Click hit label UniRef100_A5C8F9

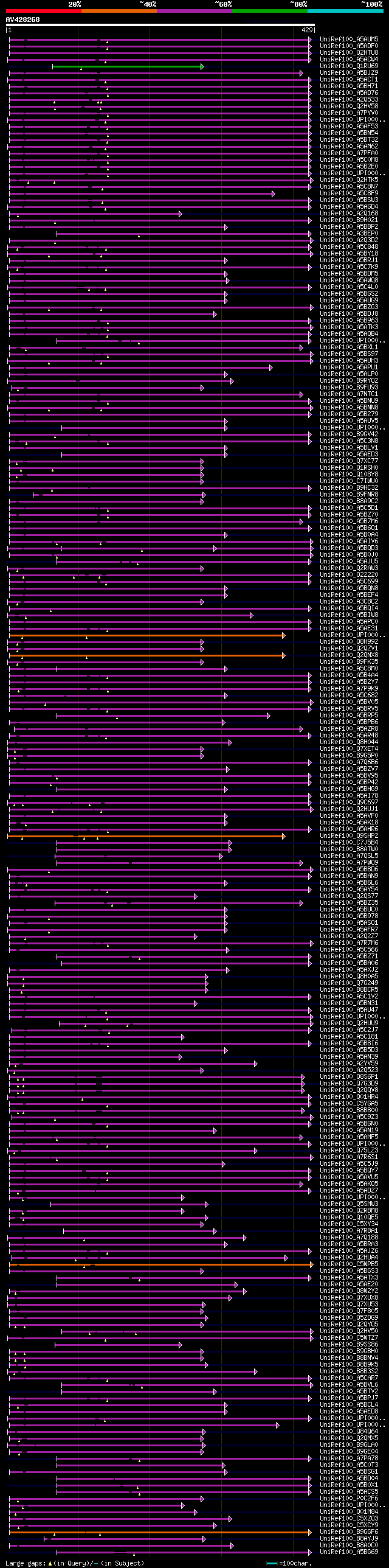point(349,193)
